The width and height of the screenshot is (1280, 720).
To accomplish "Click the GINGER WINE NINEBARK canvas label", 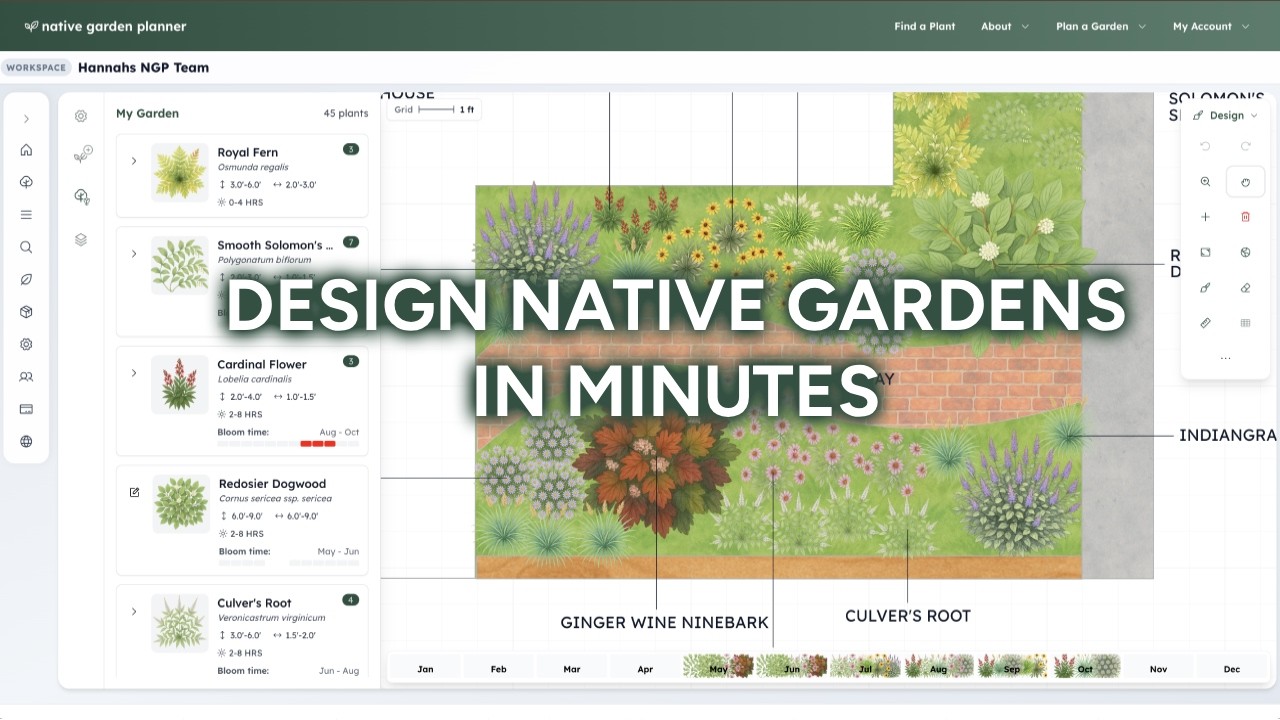I will pos(664,622).
